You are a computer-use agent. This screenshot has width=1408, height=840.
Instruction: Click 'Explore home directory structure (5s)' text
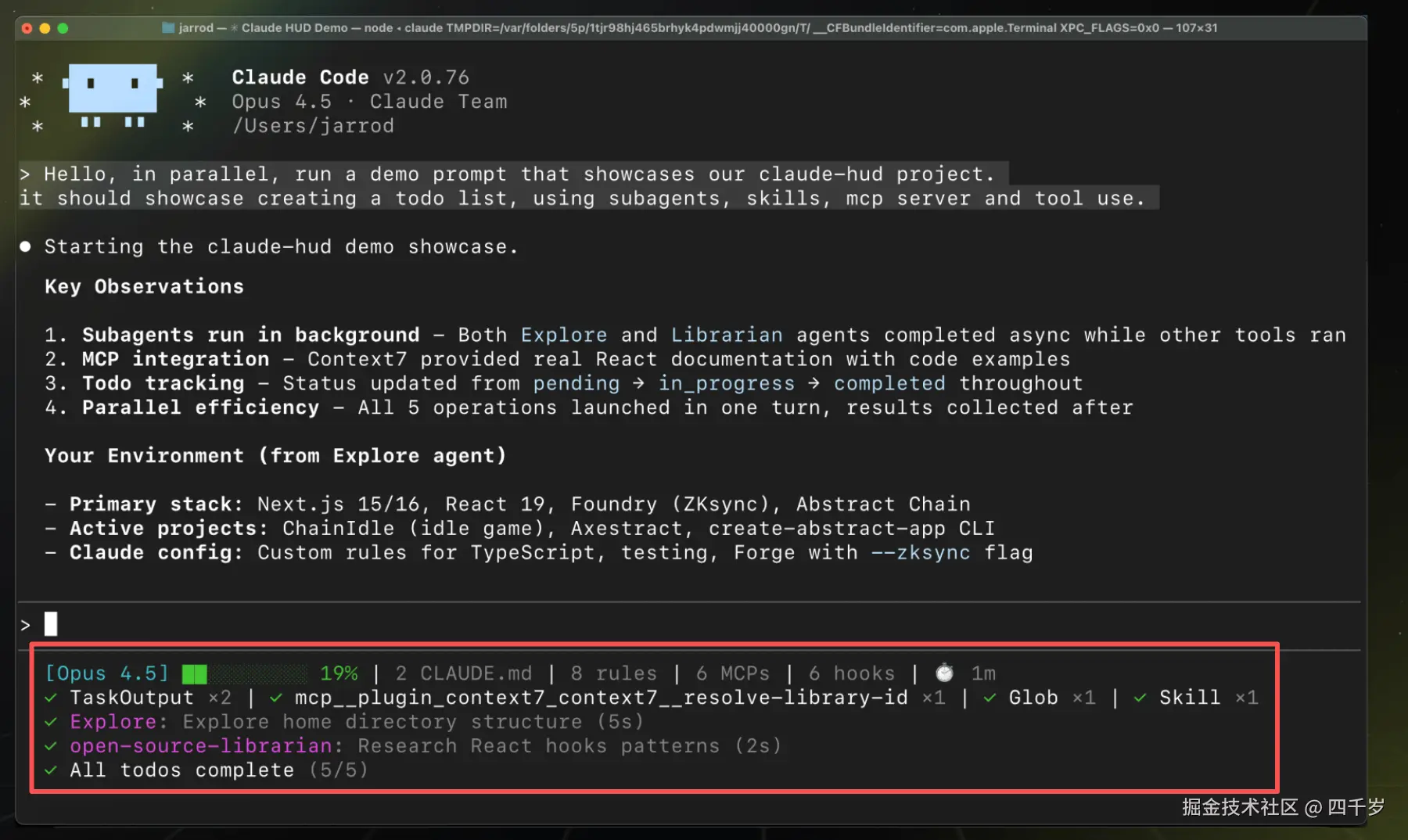(x=414, y=722)
